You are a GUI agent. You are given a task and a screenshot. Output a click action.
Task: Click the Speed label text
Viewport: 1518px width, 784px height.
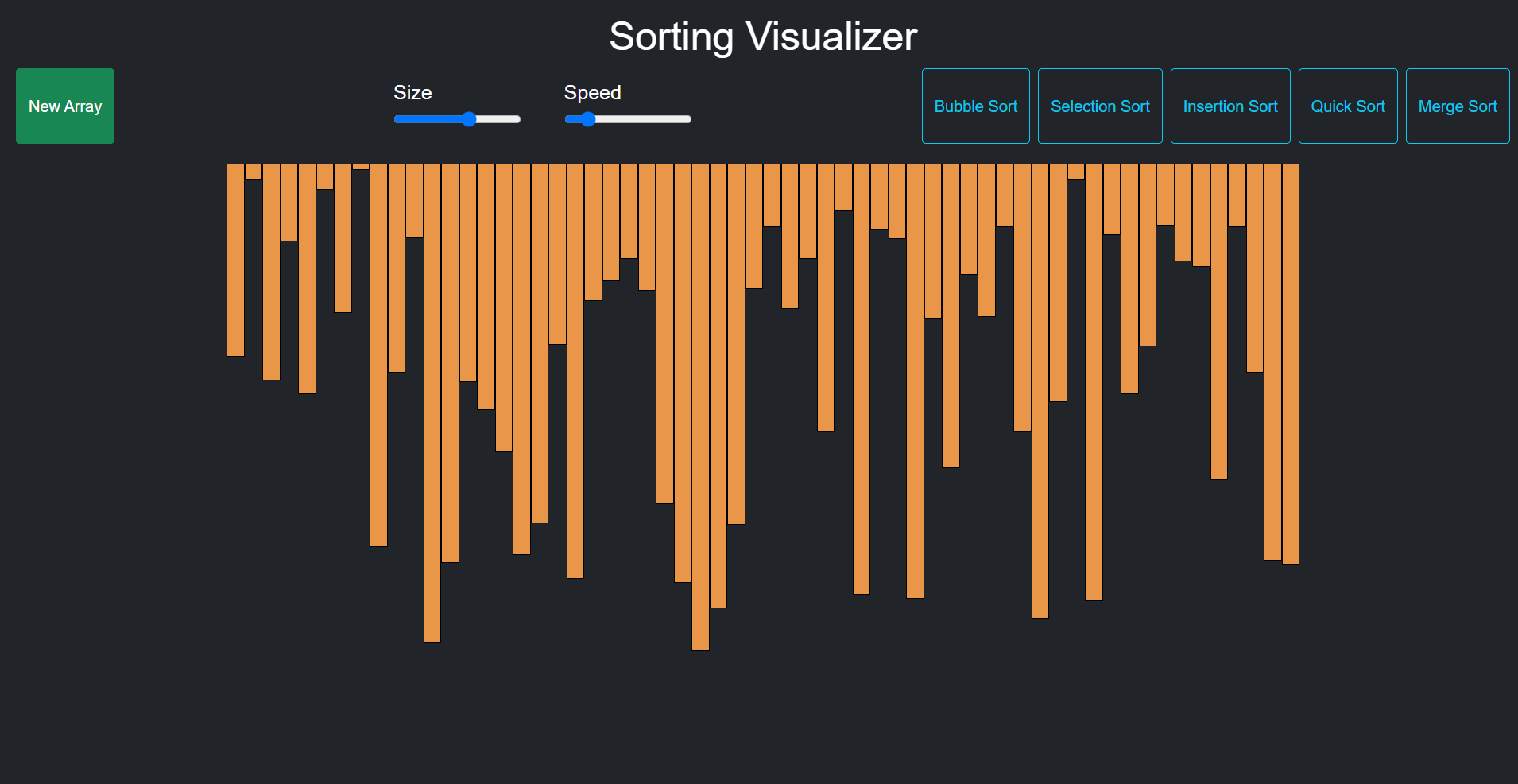click(592, 92)
